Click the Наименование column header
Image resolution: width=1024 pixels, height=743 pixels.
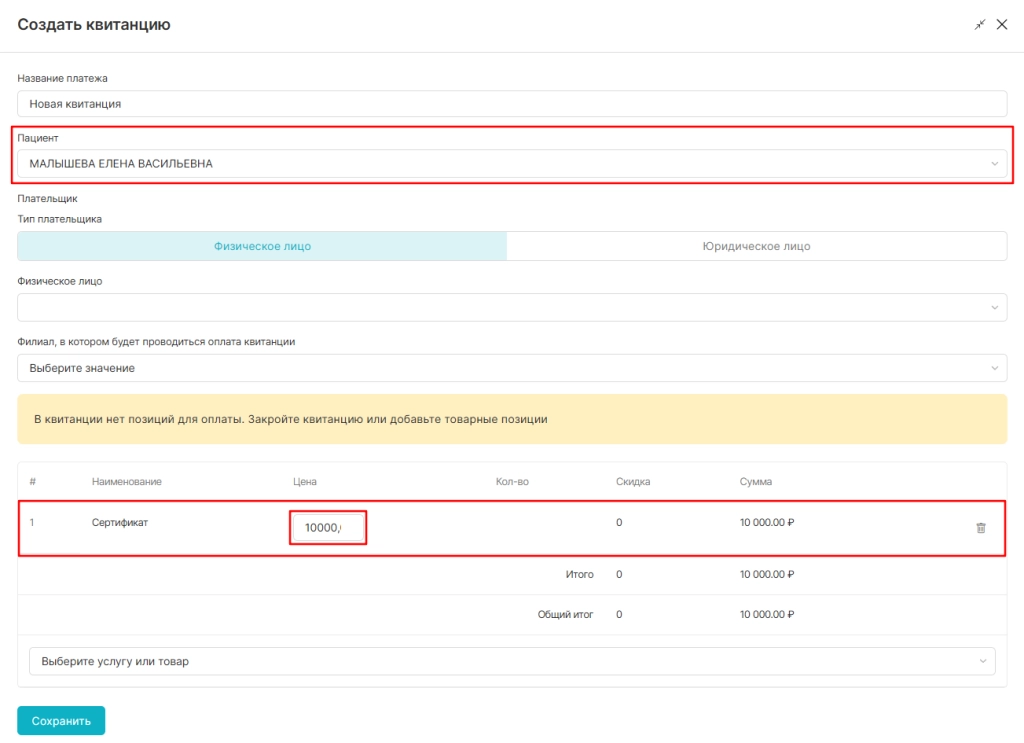click(x=127, y=482)
